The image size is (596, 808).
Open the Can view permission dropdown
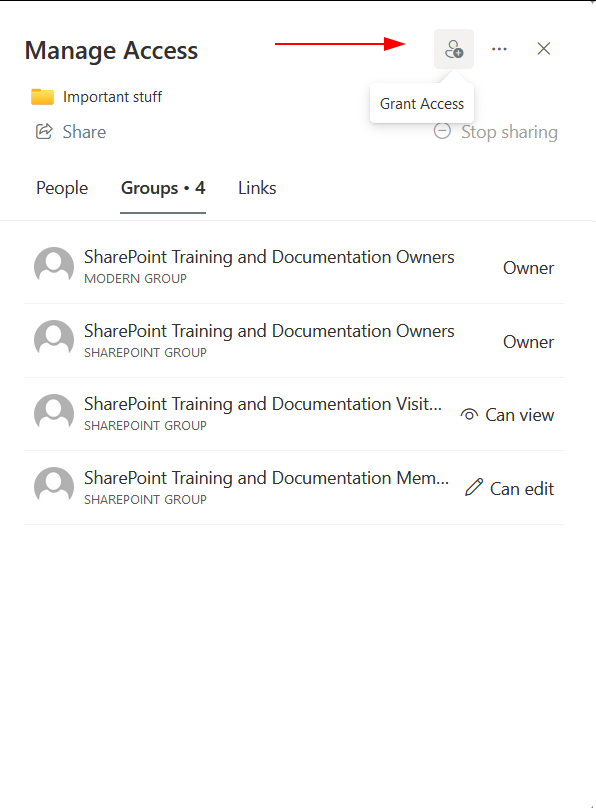(507, 415)
